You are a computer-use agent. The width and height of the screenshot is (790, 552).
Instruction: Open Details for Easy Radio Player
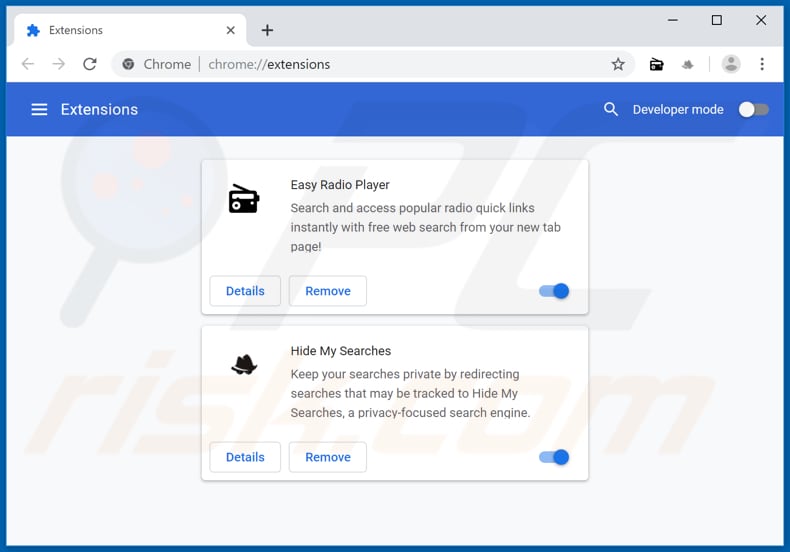pos(245,291)
